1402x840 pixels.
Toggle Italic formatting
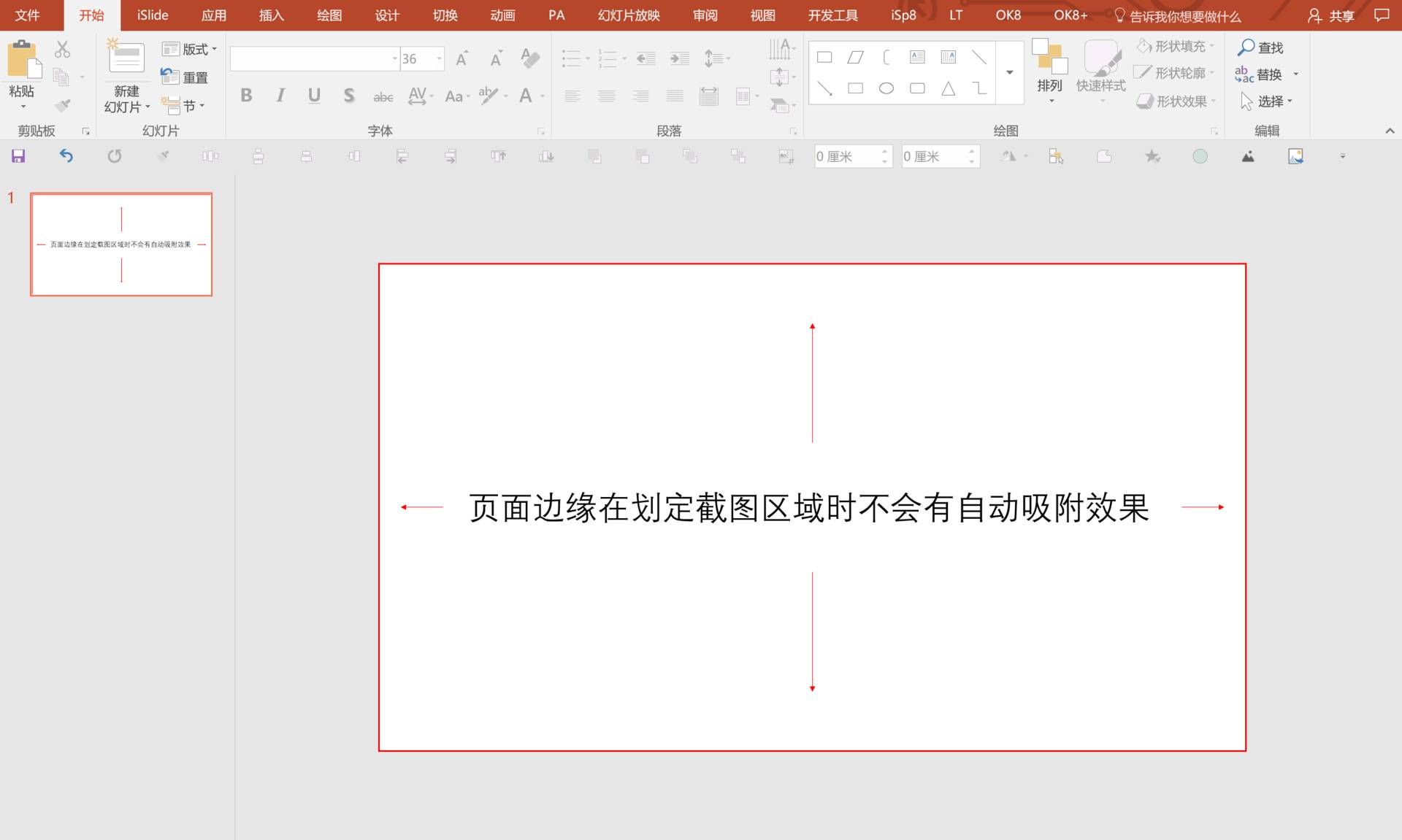280,96
